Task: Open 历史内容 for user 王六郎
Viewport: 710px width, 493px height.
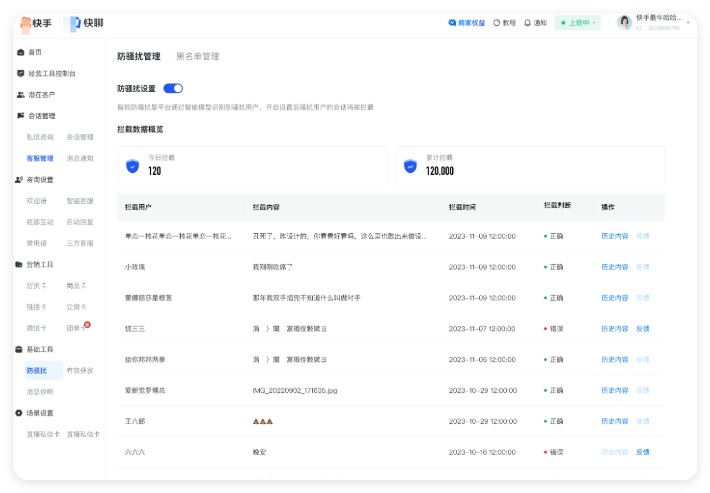Action: (615, 421)
